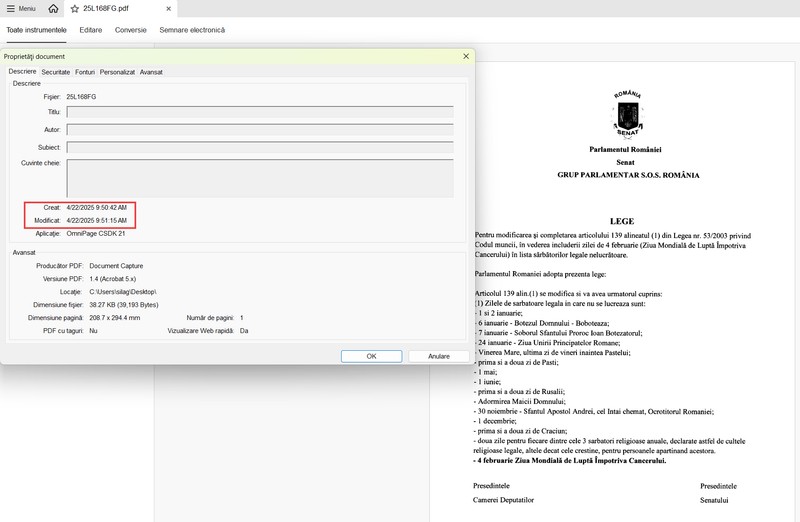Screen dimensions: 800x522
Task: Click the Parlamentul României heading
Action: pyautogui.click(x=625, y=150)
